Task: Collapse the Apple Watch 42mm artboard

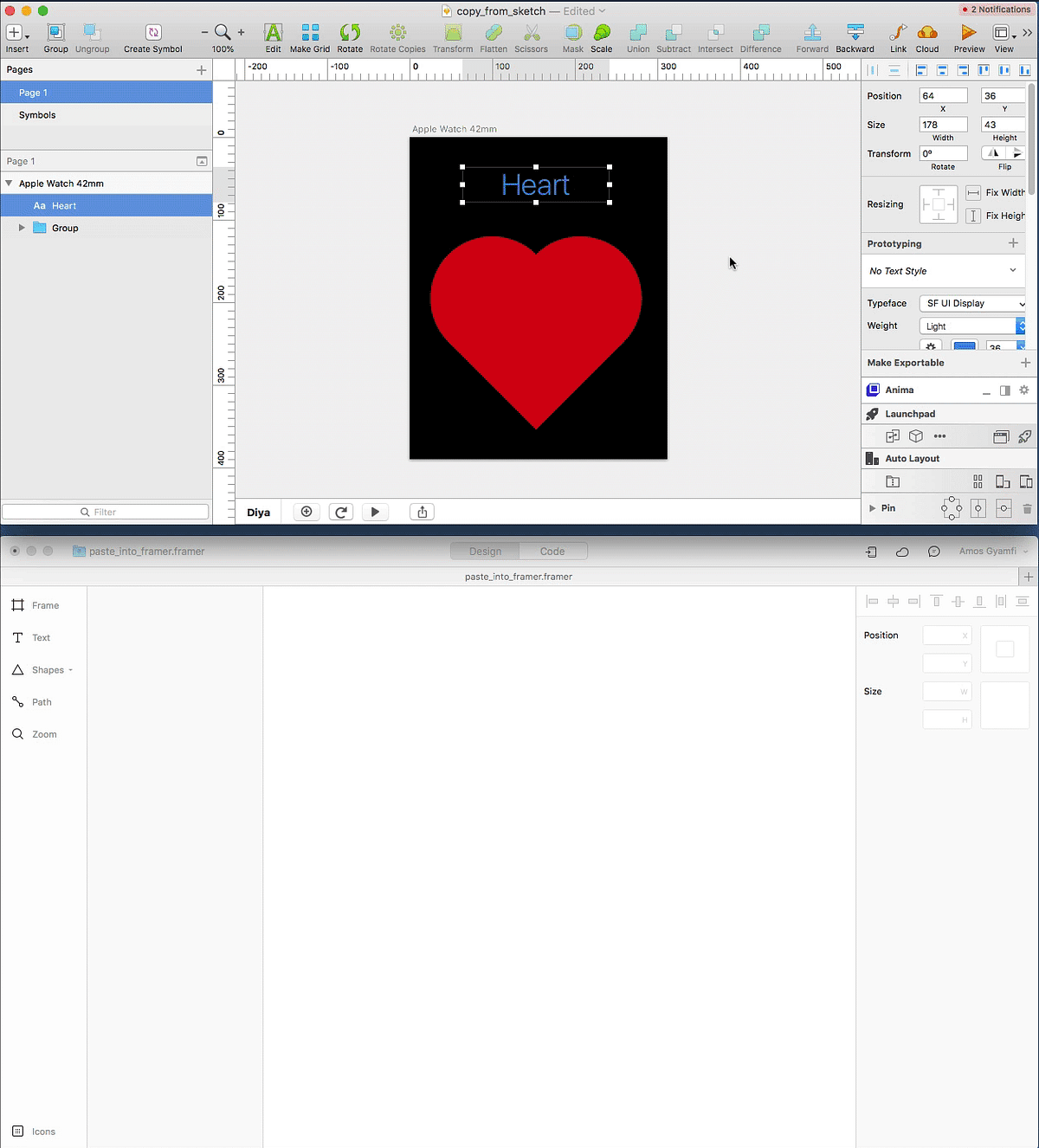Action: click(x=10, y=183)
